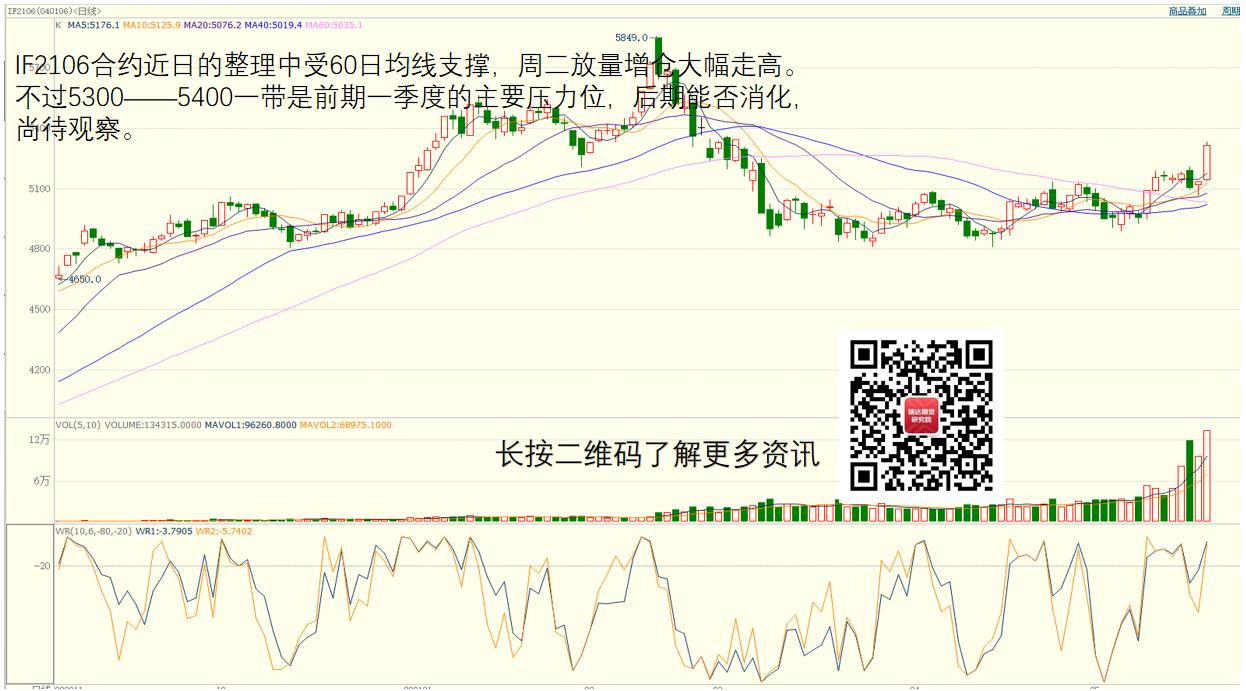Click the empty box left of WR panel
The image size is (1246, 691).
[x=29, y=603]
